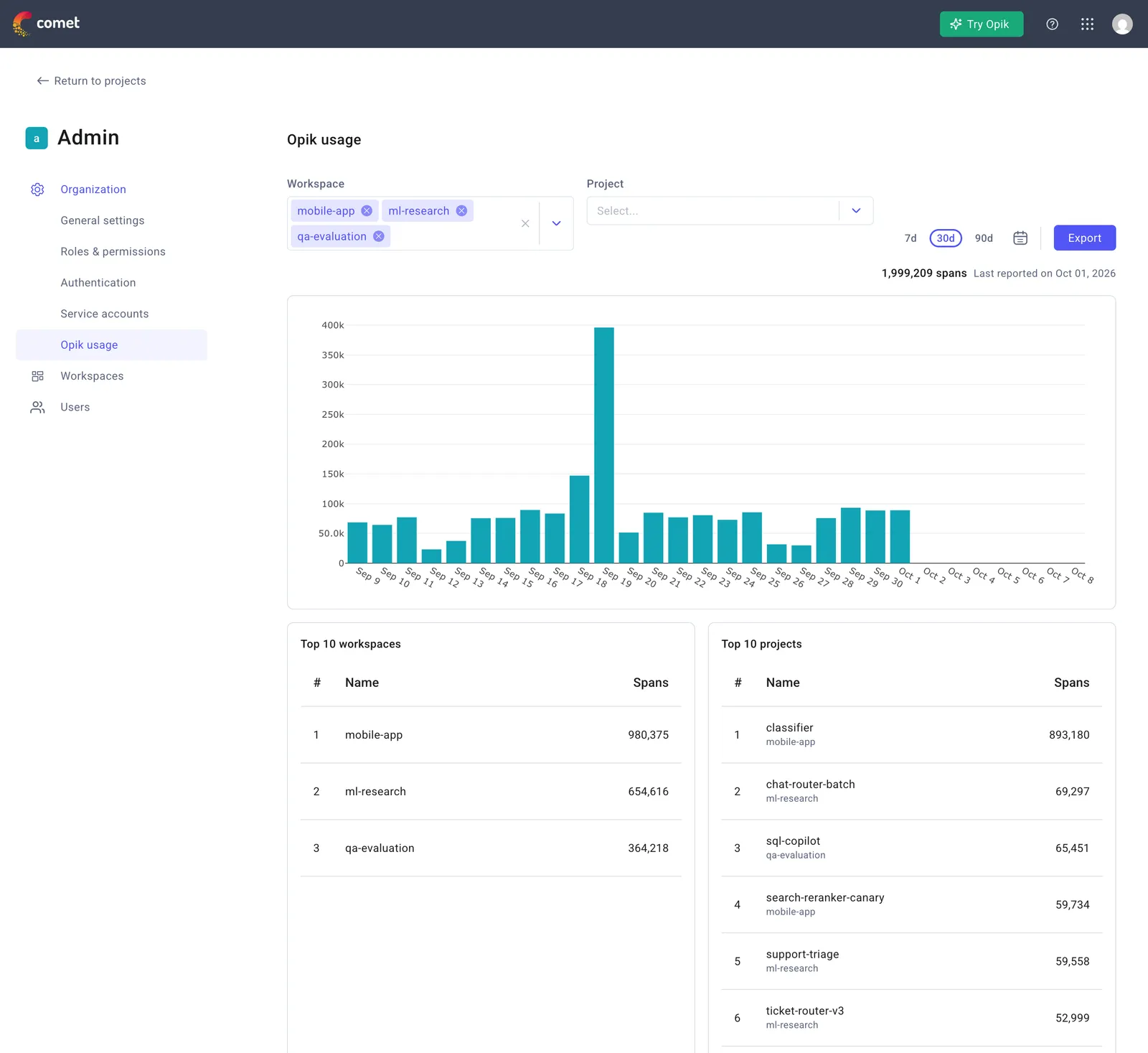Click the search-reranker-canary project row
1148x1053 pixels.
coord(911,905)
